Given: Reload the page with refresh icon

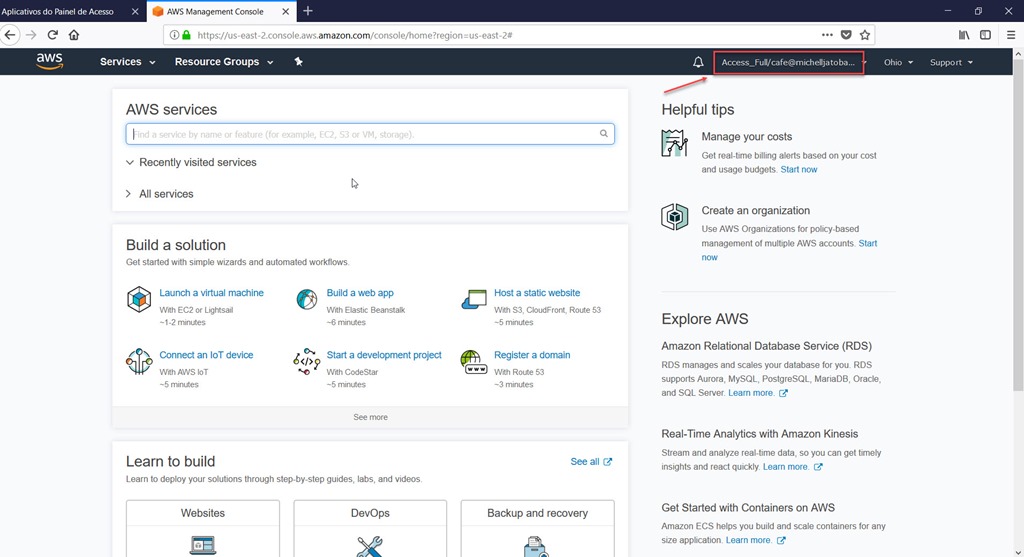Looking at the screenshot, I should [52, 35].
